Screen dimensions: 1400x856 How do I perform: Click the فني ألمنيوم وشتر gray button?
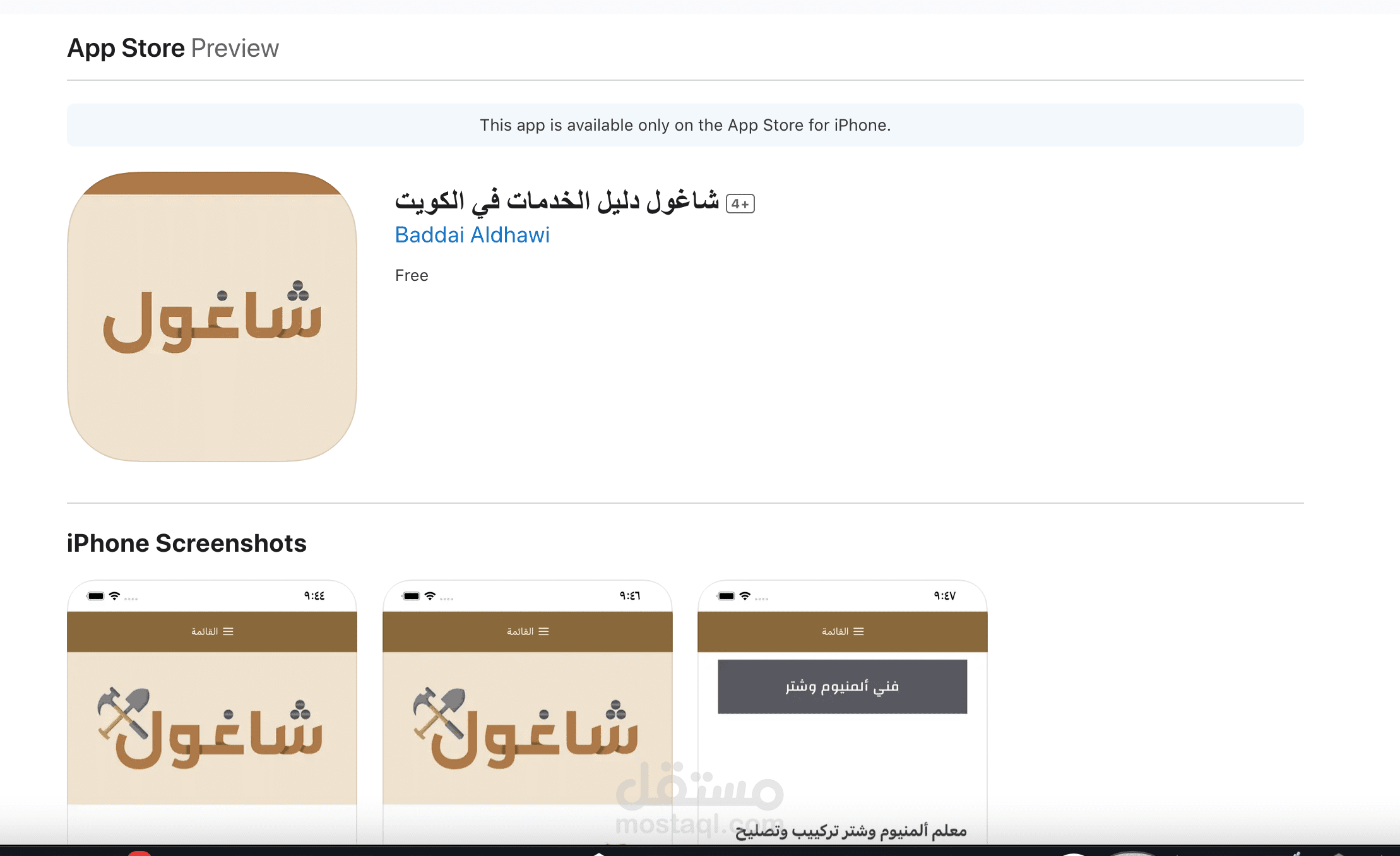(843, 687)
